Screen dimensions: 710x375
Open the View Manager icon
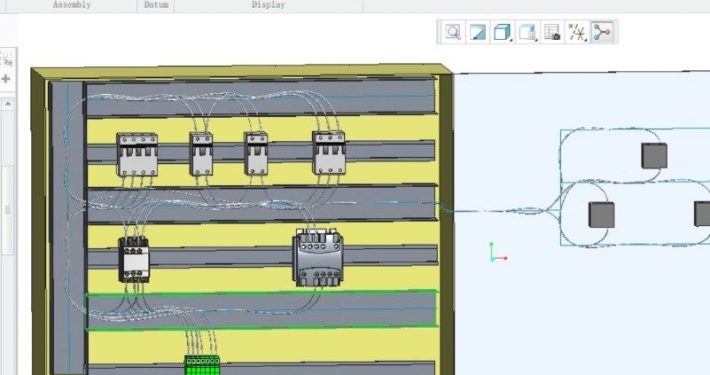coord(552,32)
